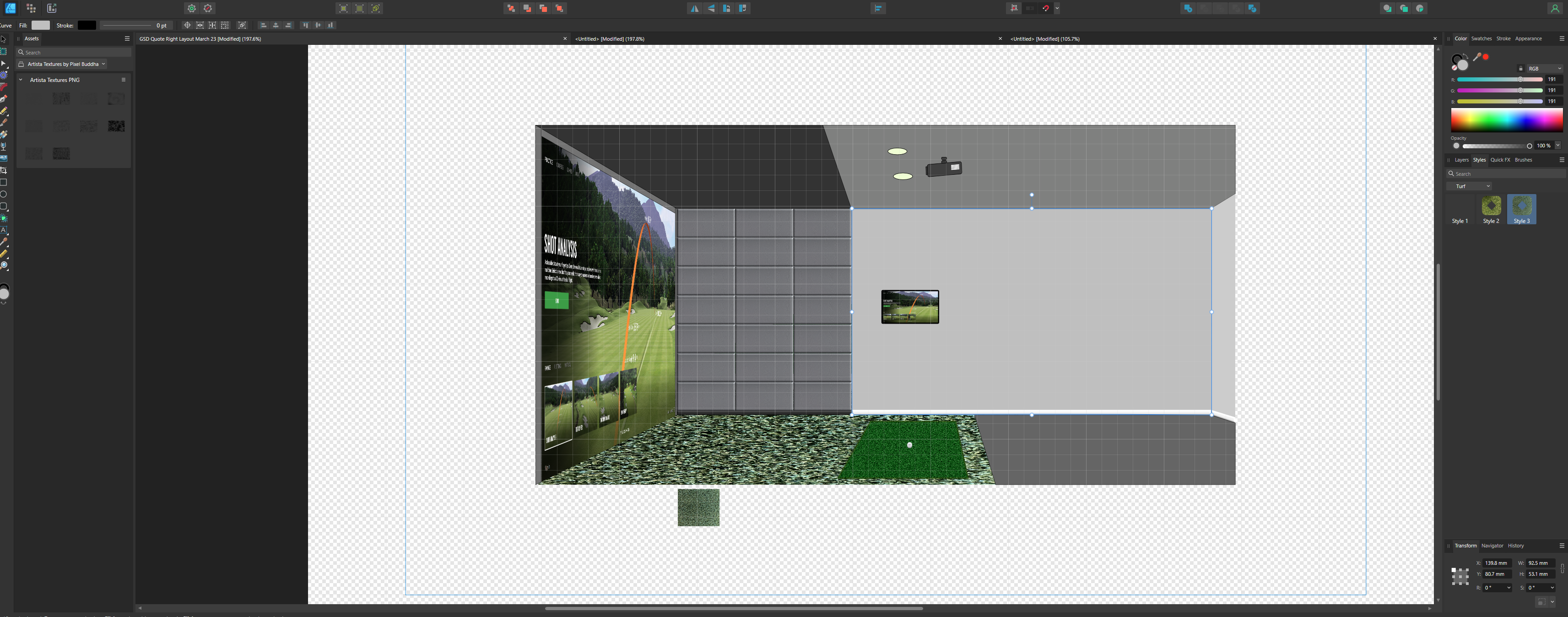Swap fill and stroke colors
The height and width of the screenshot is (617, 1568).
[1466, 56]
